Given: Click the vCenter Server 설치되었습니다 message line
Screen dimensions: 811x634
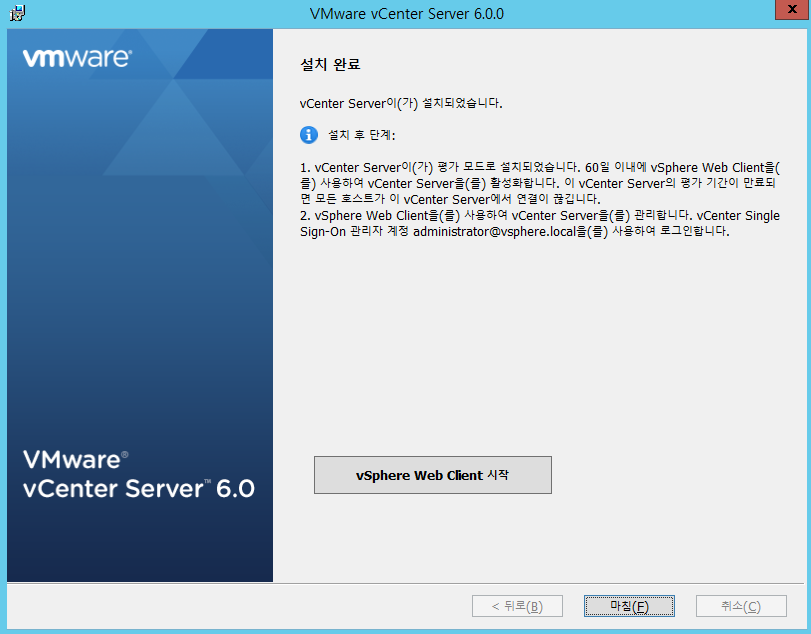Looking at the screenshot, I should [x=401, y=103].
